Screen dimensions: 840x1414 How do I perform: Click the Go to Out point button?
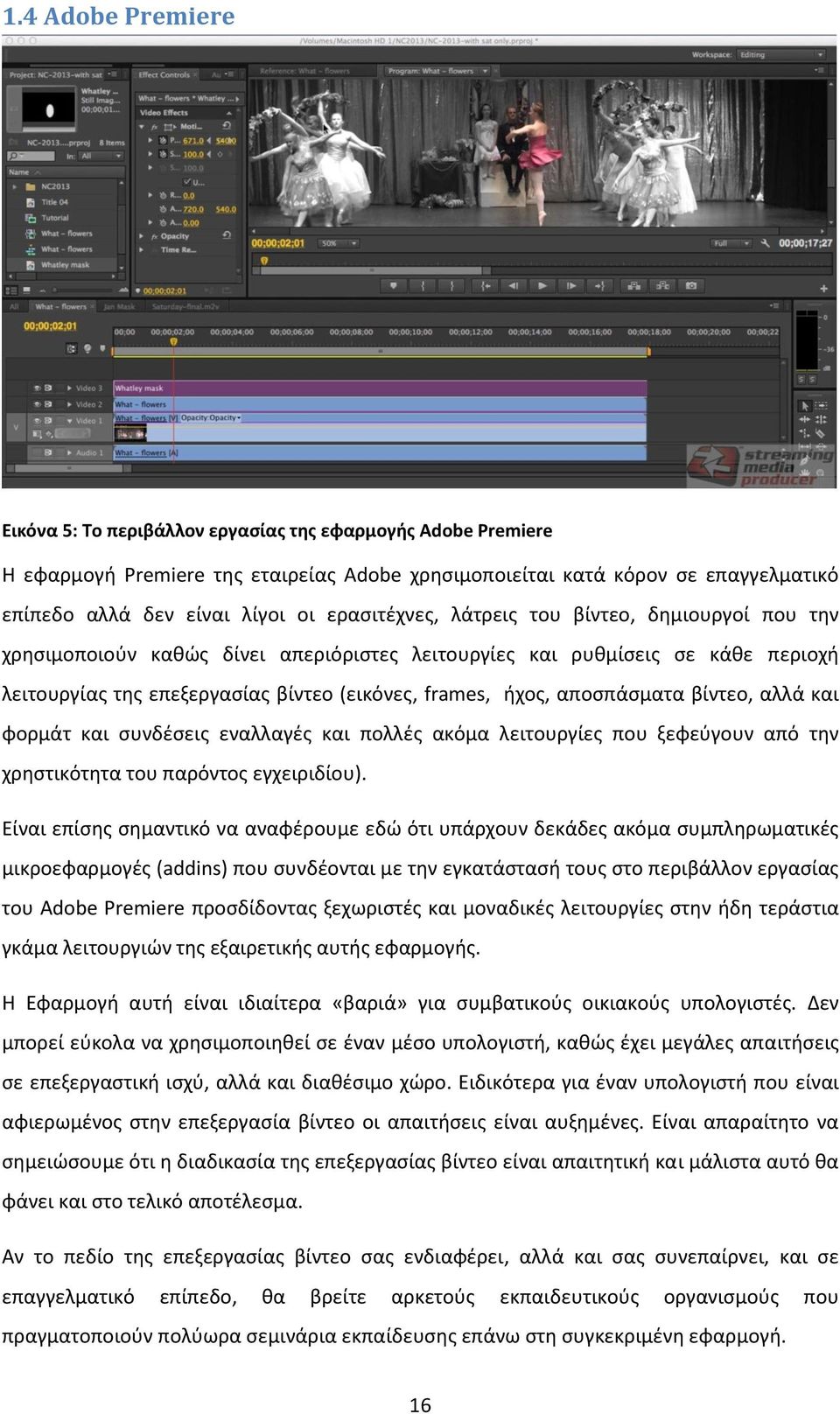coord(600,286)
